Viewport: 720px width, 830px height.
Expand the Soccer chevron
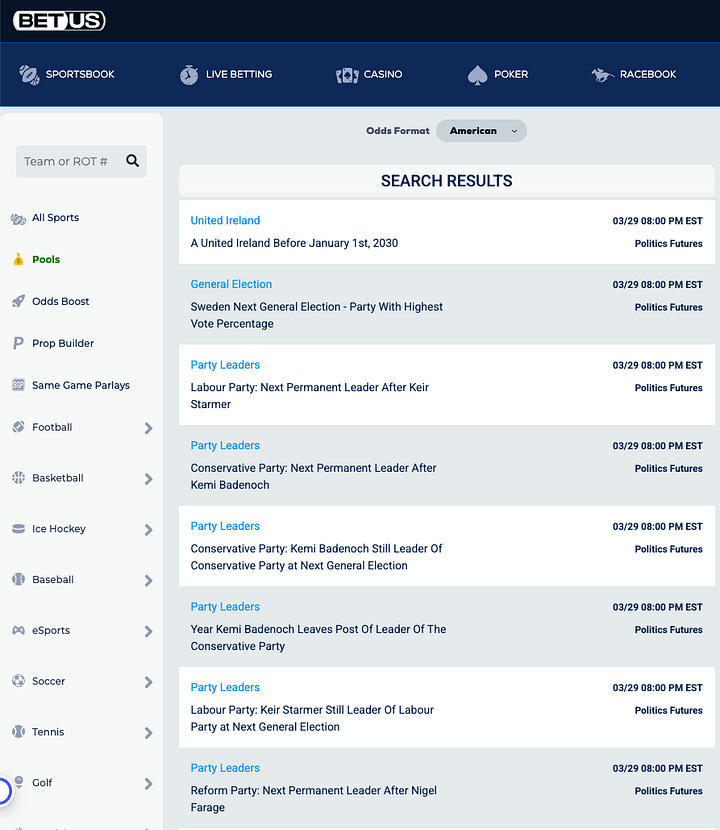coord(148,682)
